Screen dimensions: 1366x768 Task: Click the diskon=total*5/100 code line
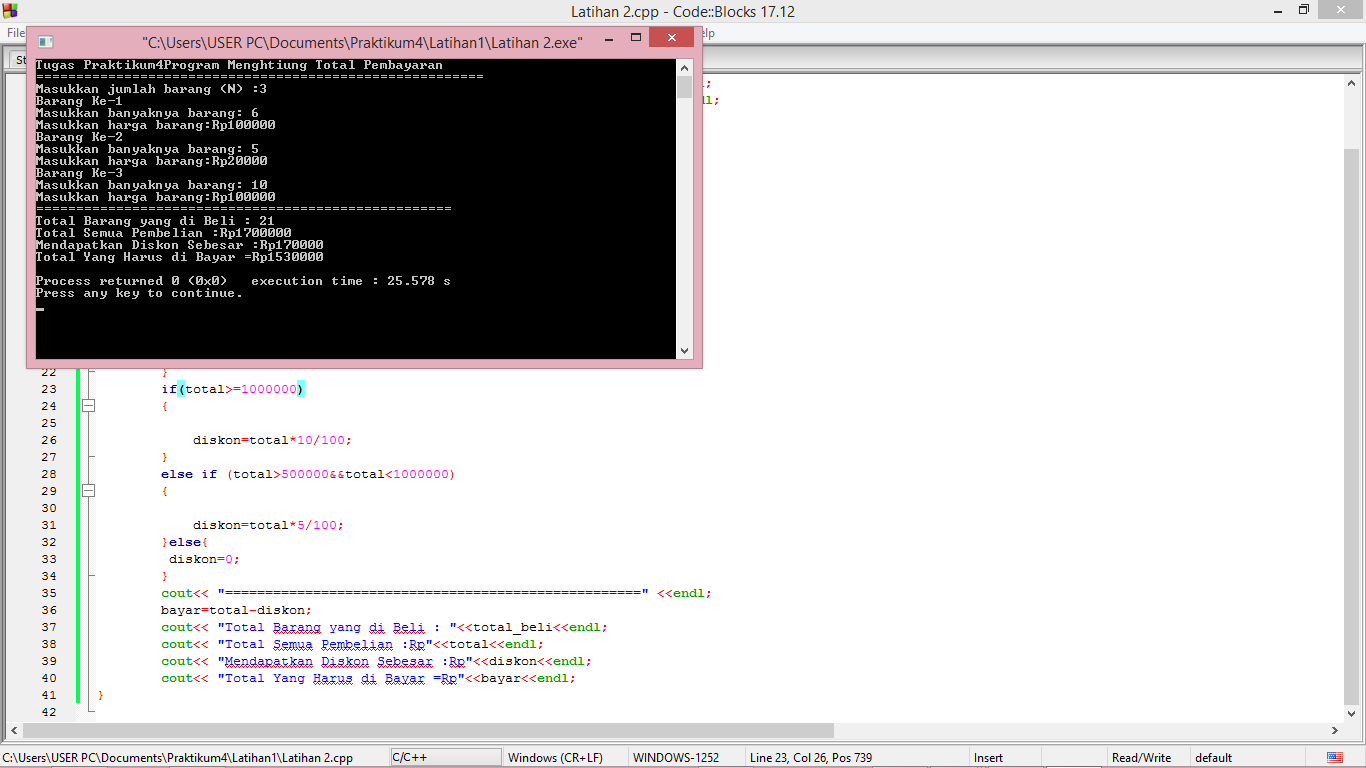(268, 525)
